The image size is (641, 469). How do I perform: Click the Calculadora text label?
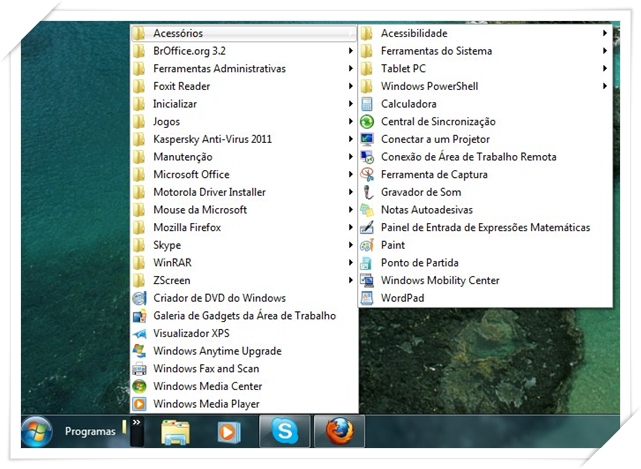409,104
